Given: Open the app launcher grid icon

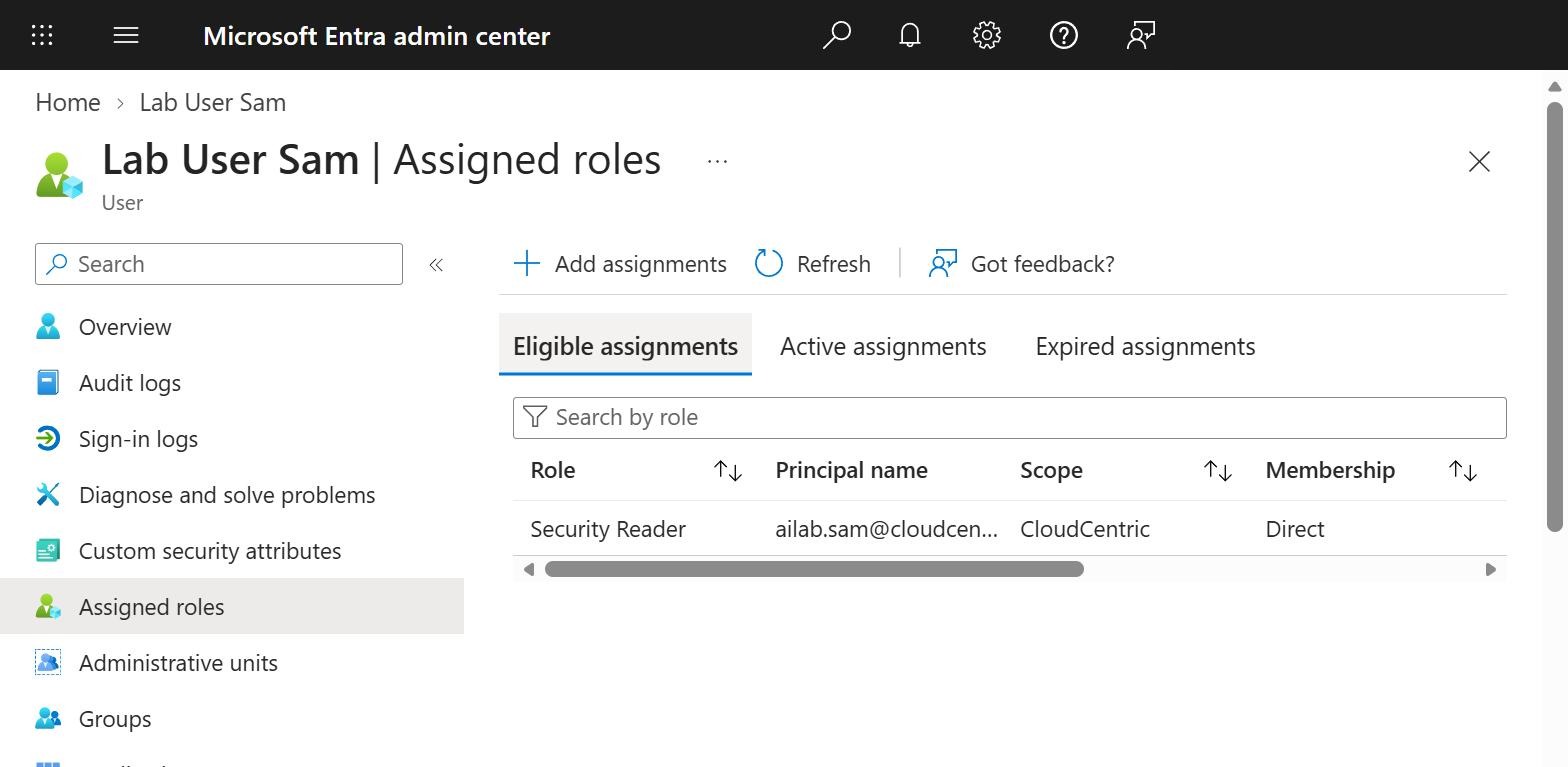Looking at the screenshot, I should [x=42, y=35].
